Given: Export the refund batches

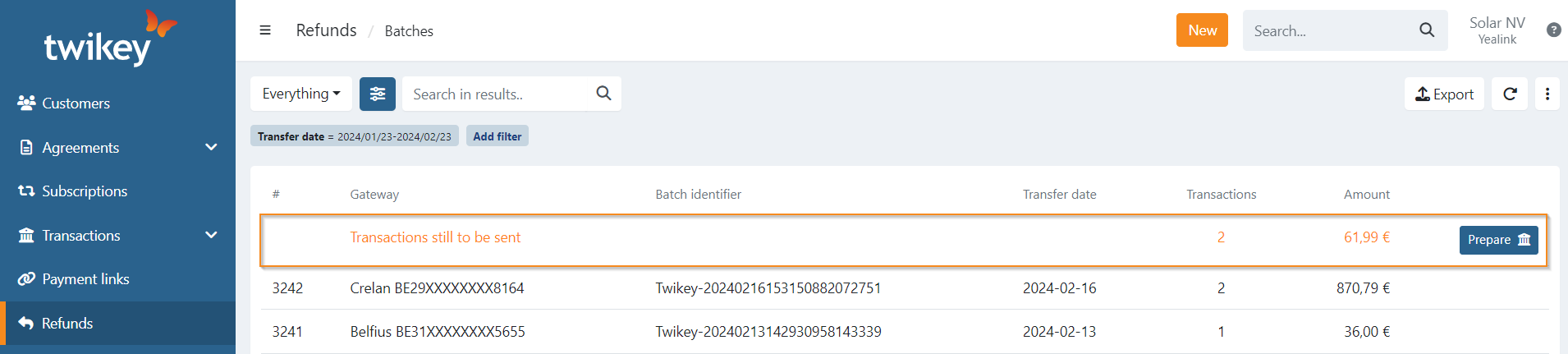Looking at the screenshot, I should [1444, 94].
